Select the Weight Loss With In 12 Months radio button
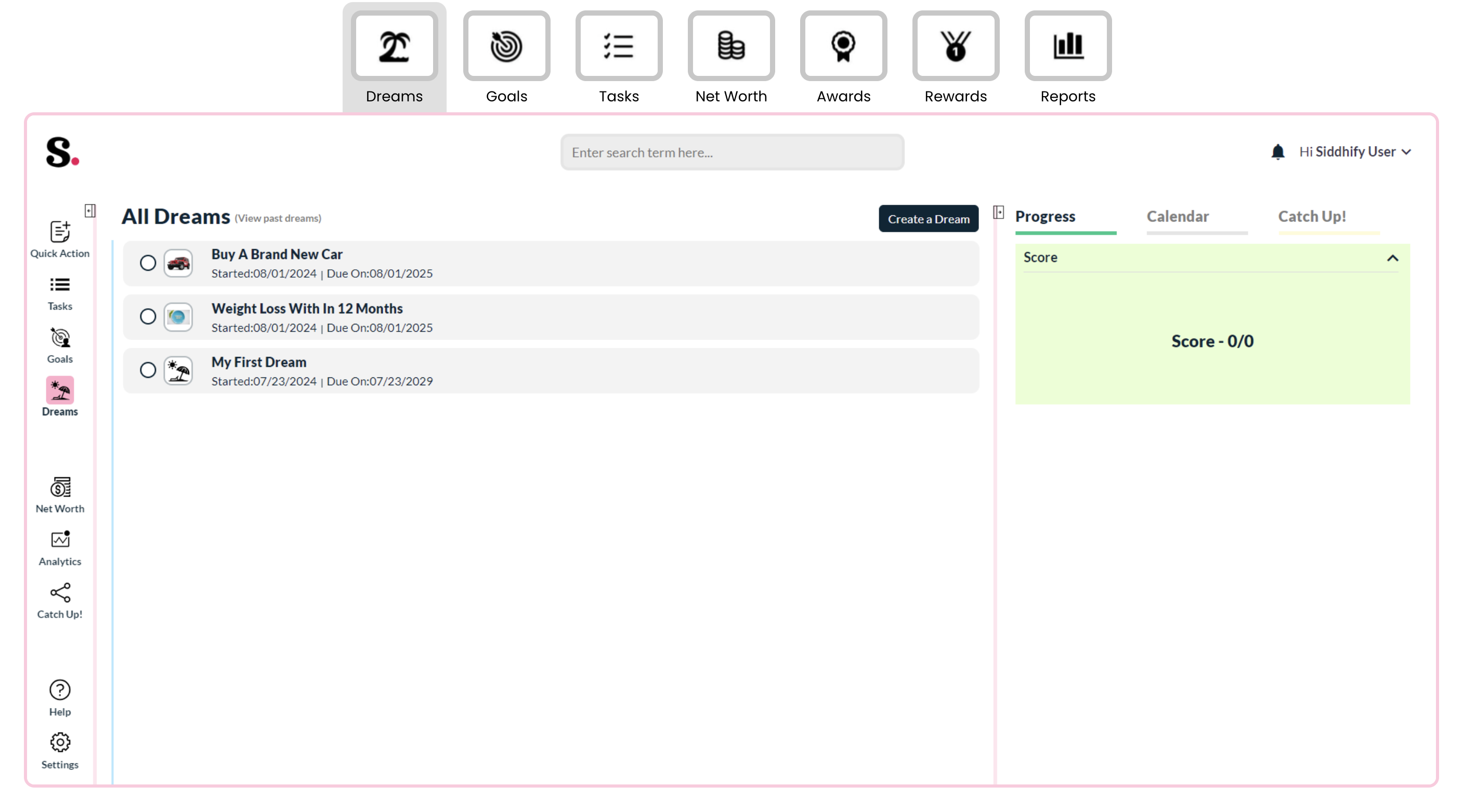1463x812 pixels. [148, 316]
